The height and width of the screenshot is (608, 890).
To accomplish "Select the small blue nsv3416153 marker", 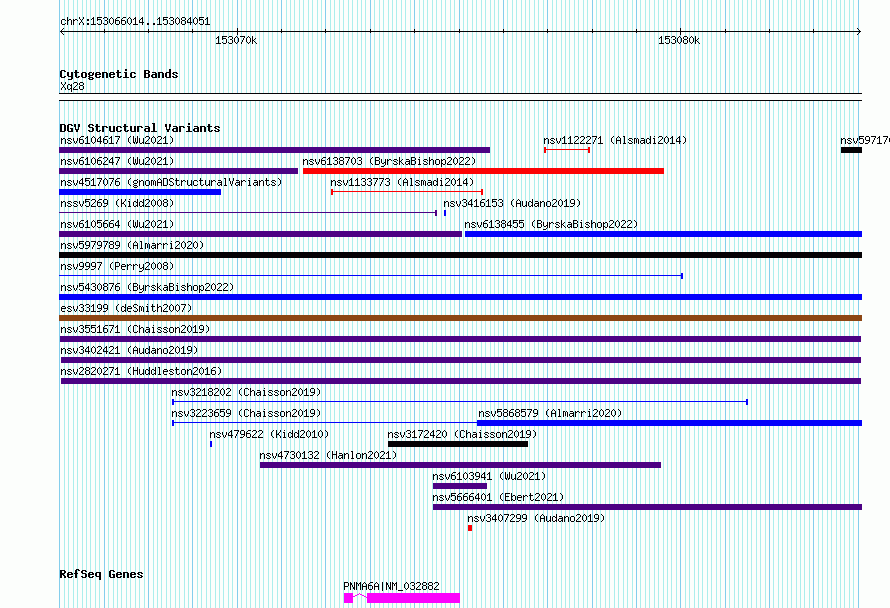I will click(445, 213).
